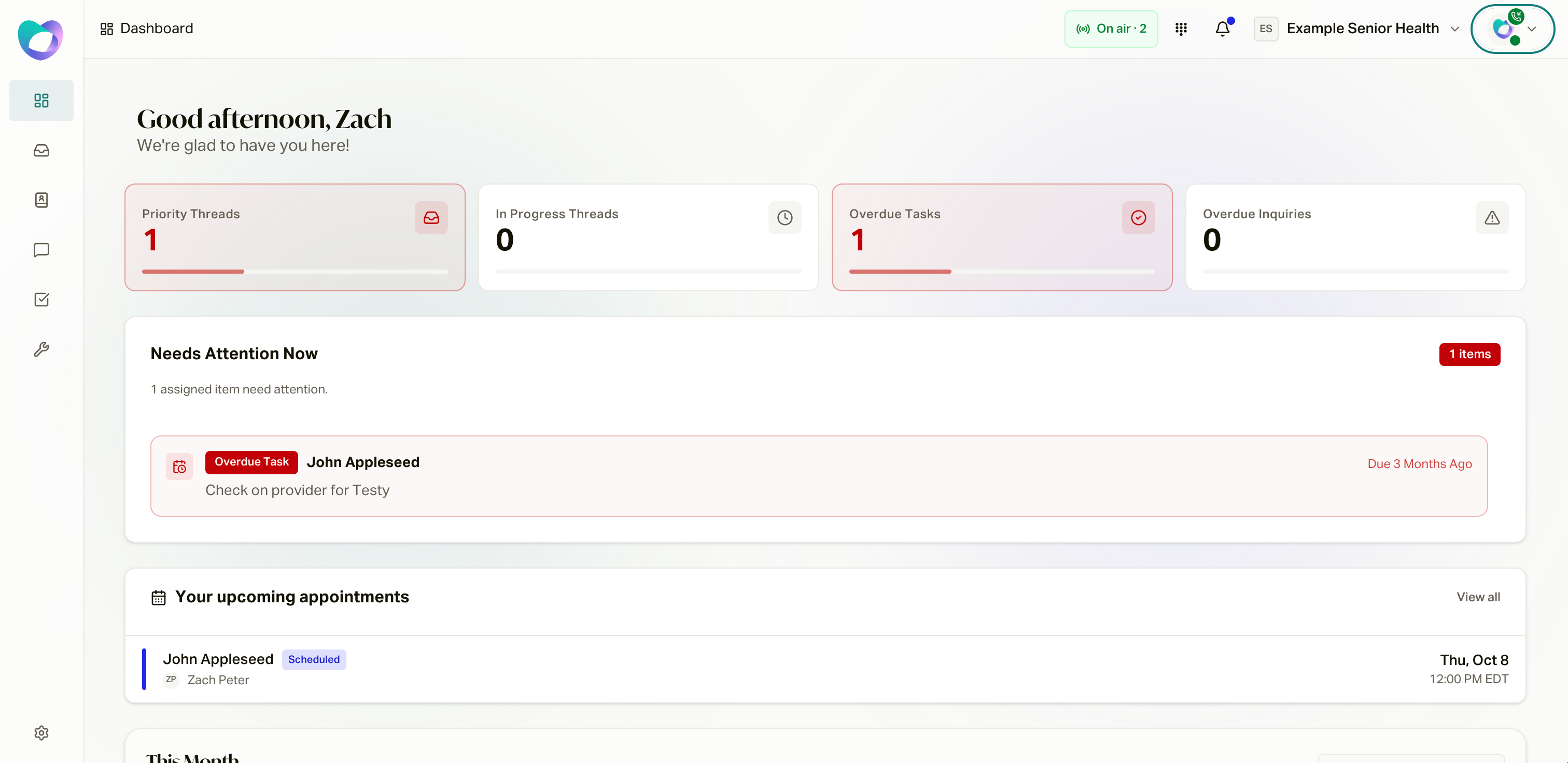Click the Check on provider for Testy text
The height and width of the screenshot is (763, 1568).
[298, 490]
